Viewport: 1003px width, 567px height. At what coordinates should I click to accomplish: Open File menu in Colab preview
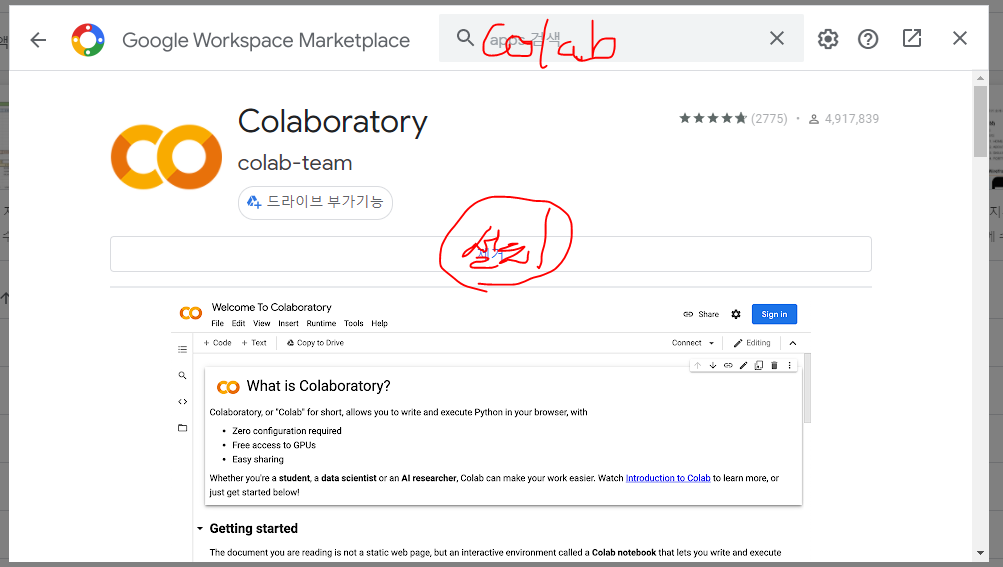click(x=217, y=323)
